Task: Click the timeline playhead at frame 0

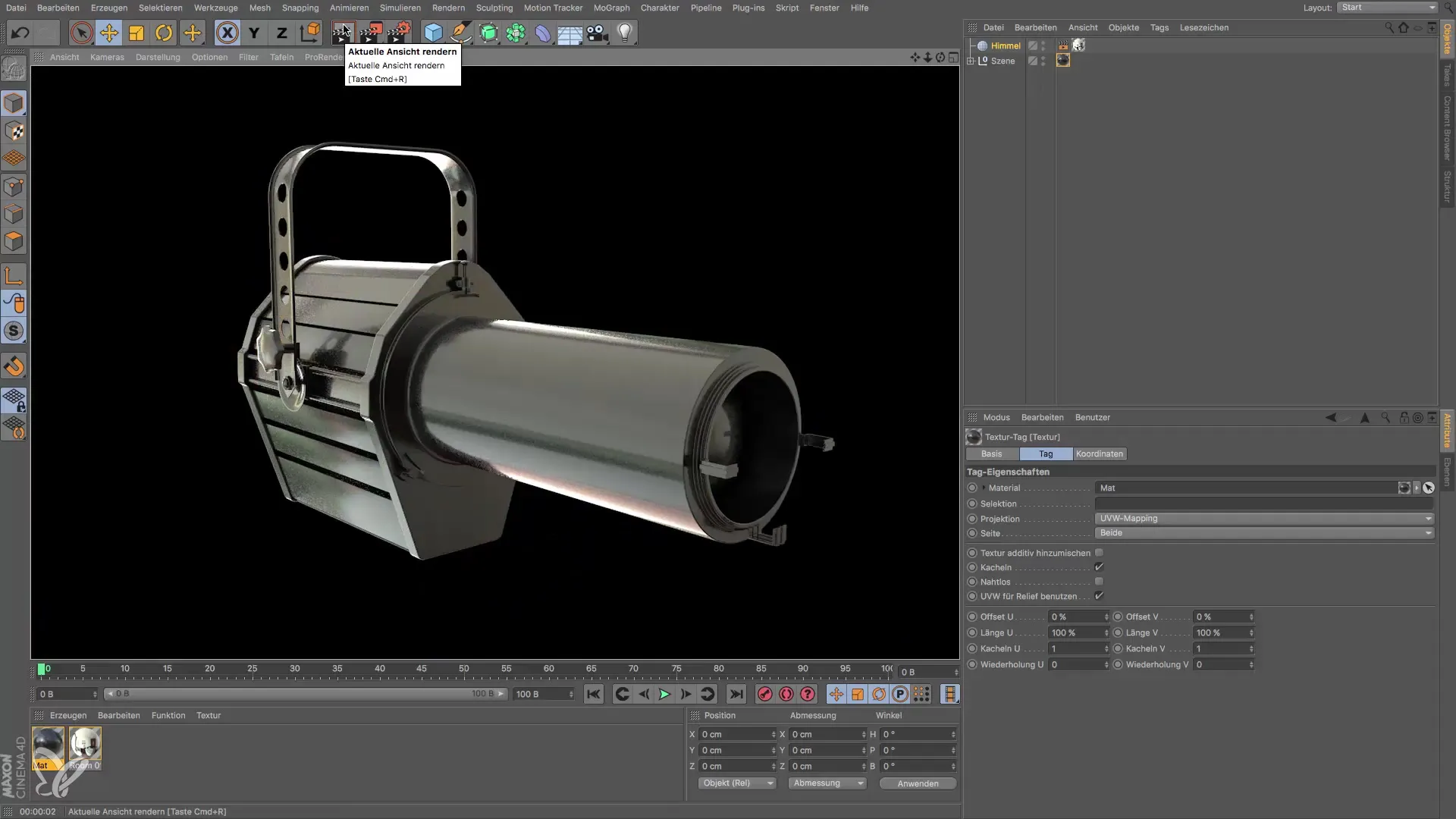Action: (x=42, y=670)
